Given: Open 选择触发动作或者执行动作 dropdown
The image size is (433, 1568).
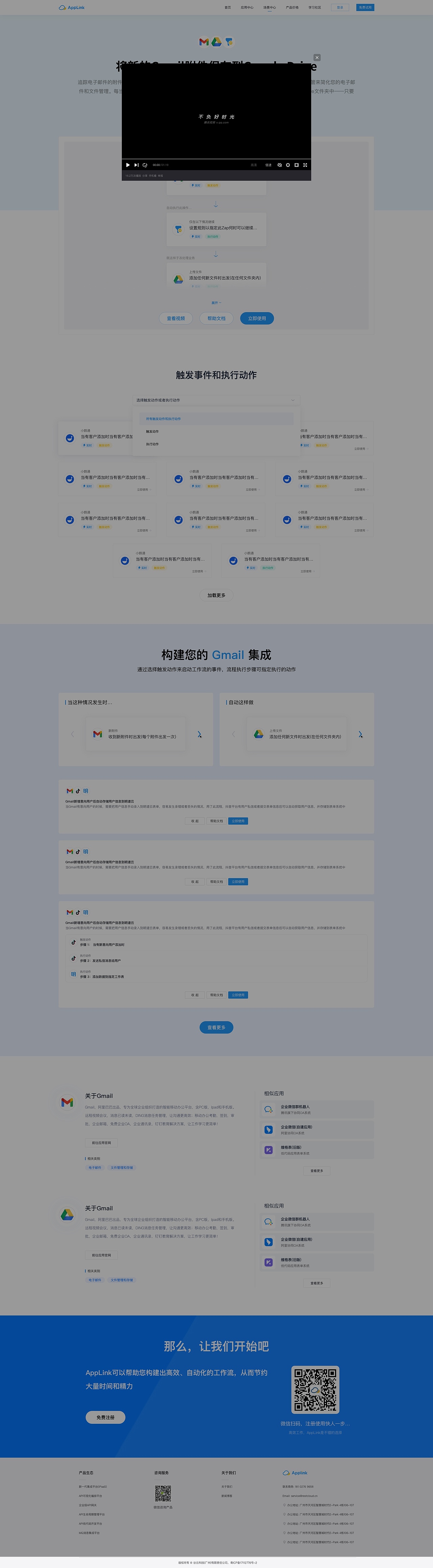Looking at the screenshot, I should (216, 400).
